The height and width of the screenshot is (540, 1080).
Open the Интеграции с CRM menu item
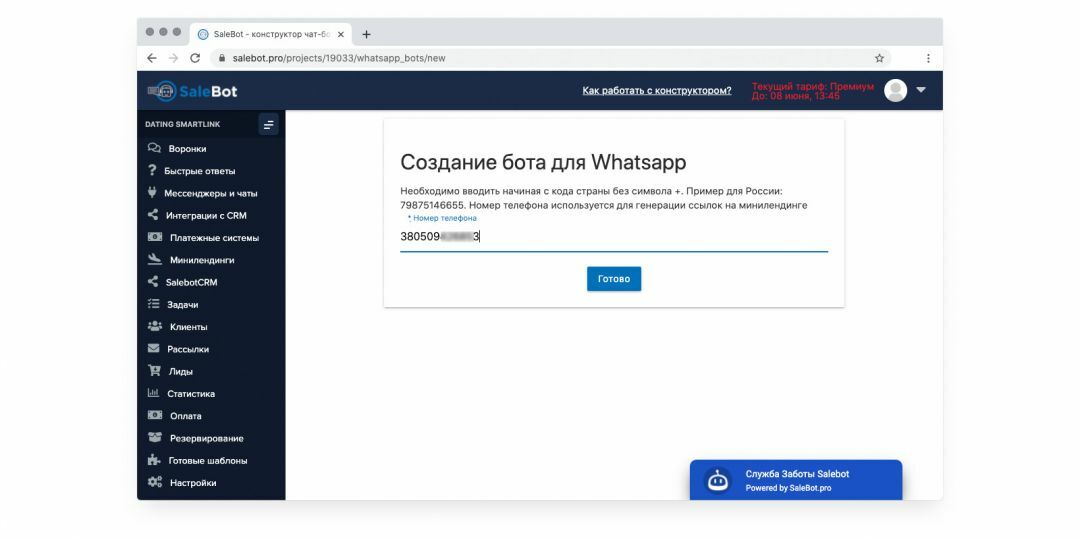point(206,216)
